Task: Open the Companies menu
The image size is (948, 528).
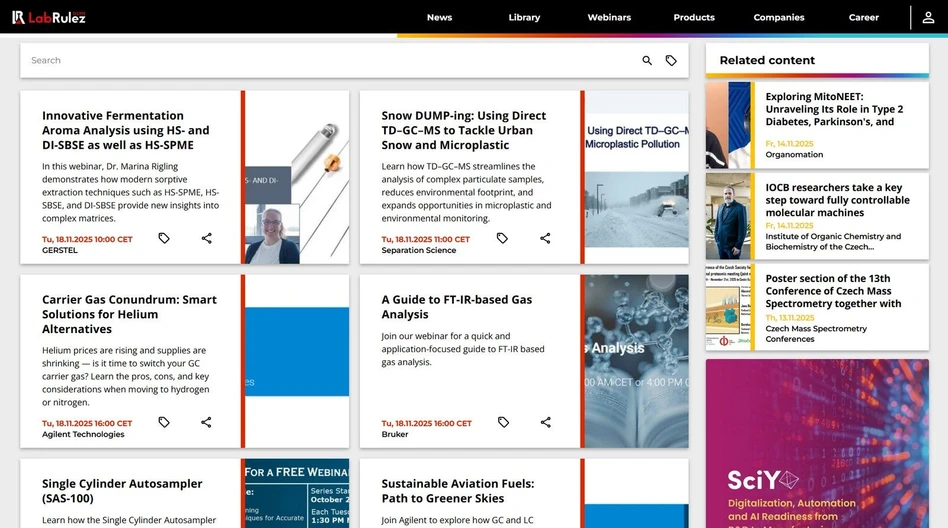Action: 779,18
